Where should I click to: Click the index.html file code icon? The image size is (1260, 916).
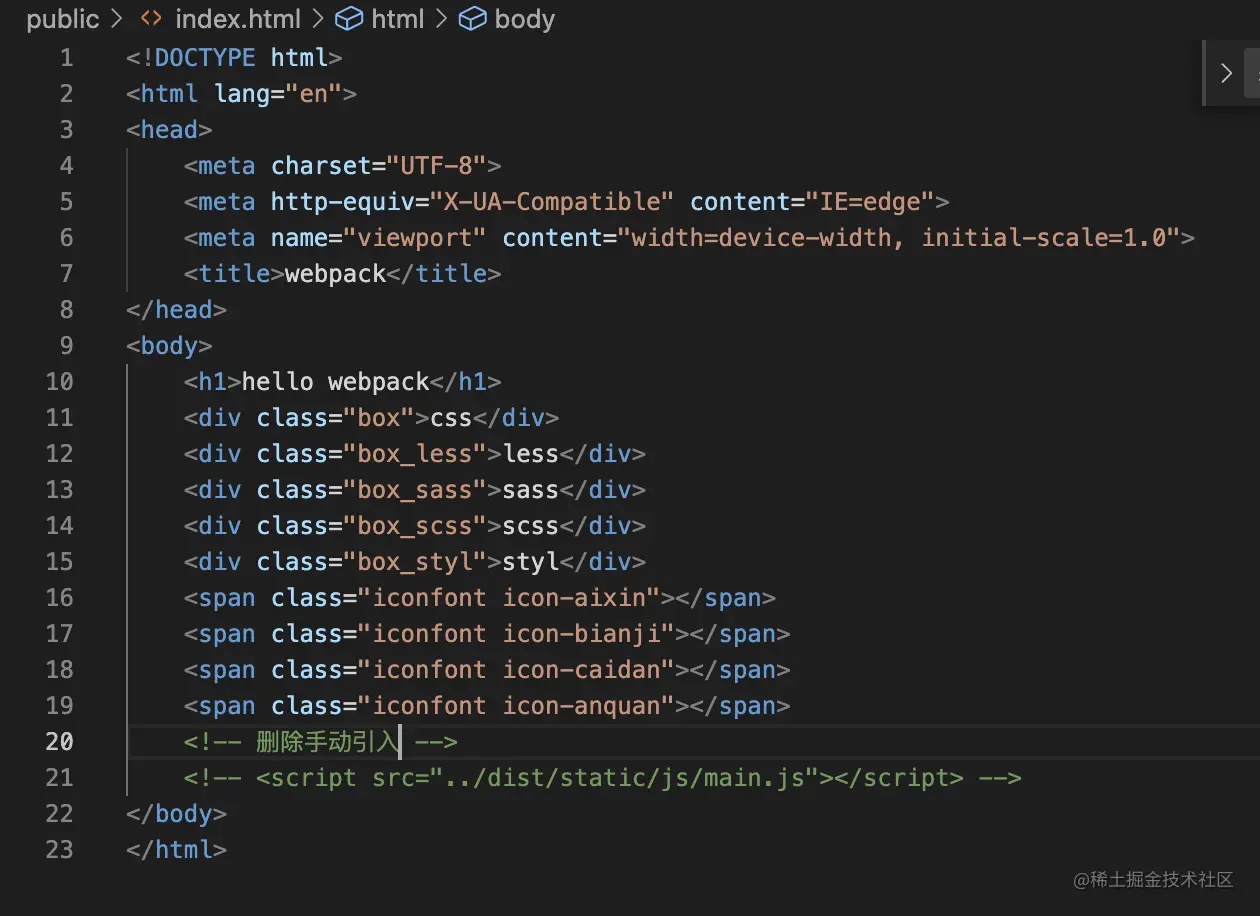151,19
